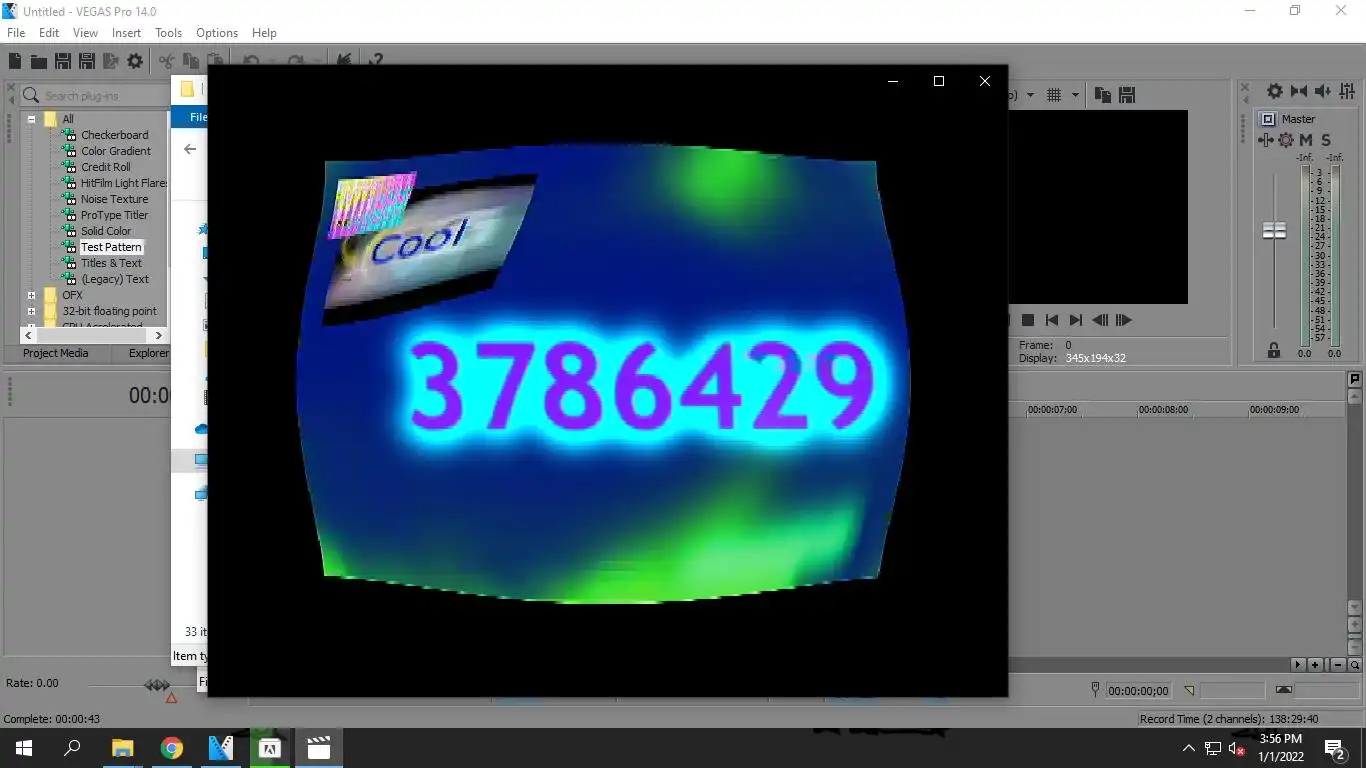Screen dimensions: 1366x768
Task: Toggle Mute on the Master bus
Action: [x=1306, y=140]
